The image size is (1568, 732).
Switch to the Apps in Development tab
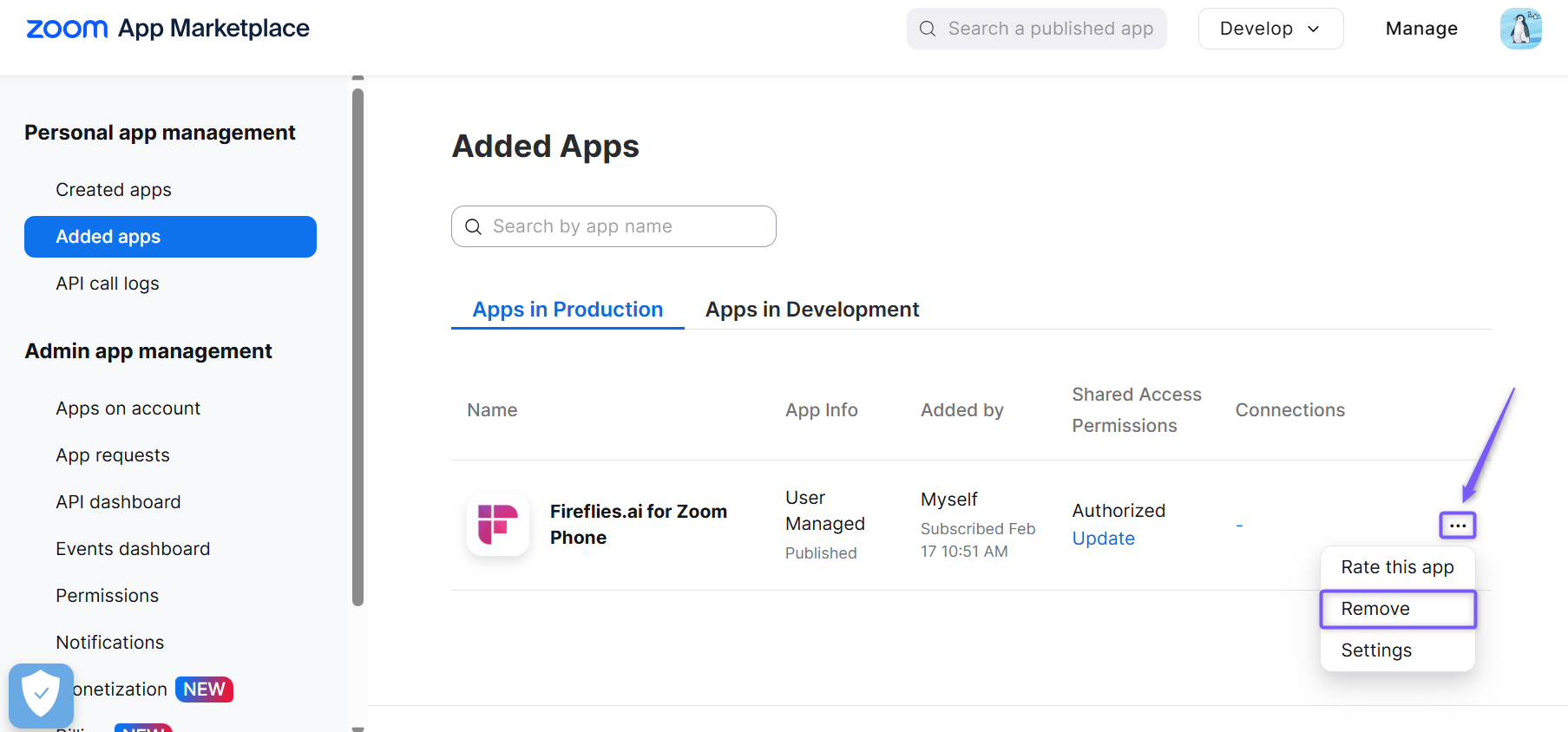click(x=812, y=310)
